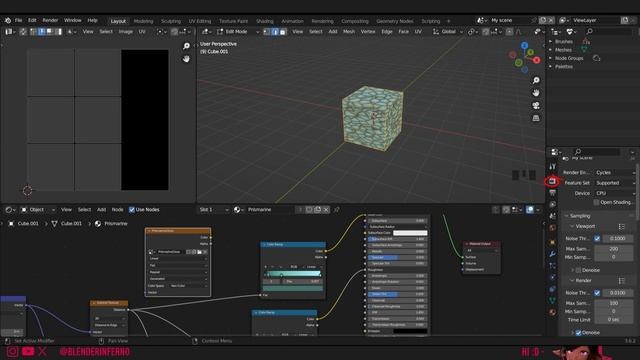Open the Mesh menu in 3D viewport header
Screen dimensions: 640x360
tap(349, 31)
